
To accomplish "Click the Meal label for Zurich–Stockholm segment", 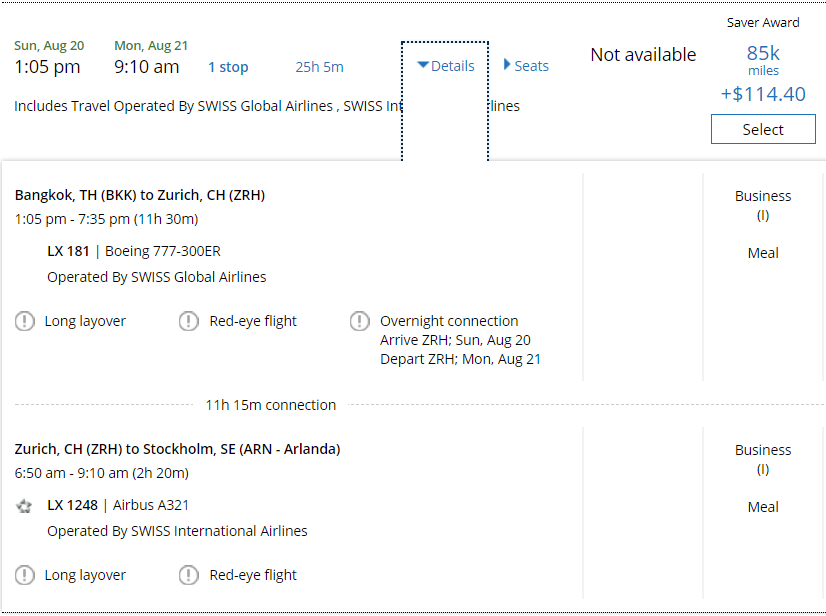I will point(763,507).
